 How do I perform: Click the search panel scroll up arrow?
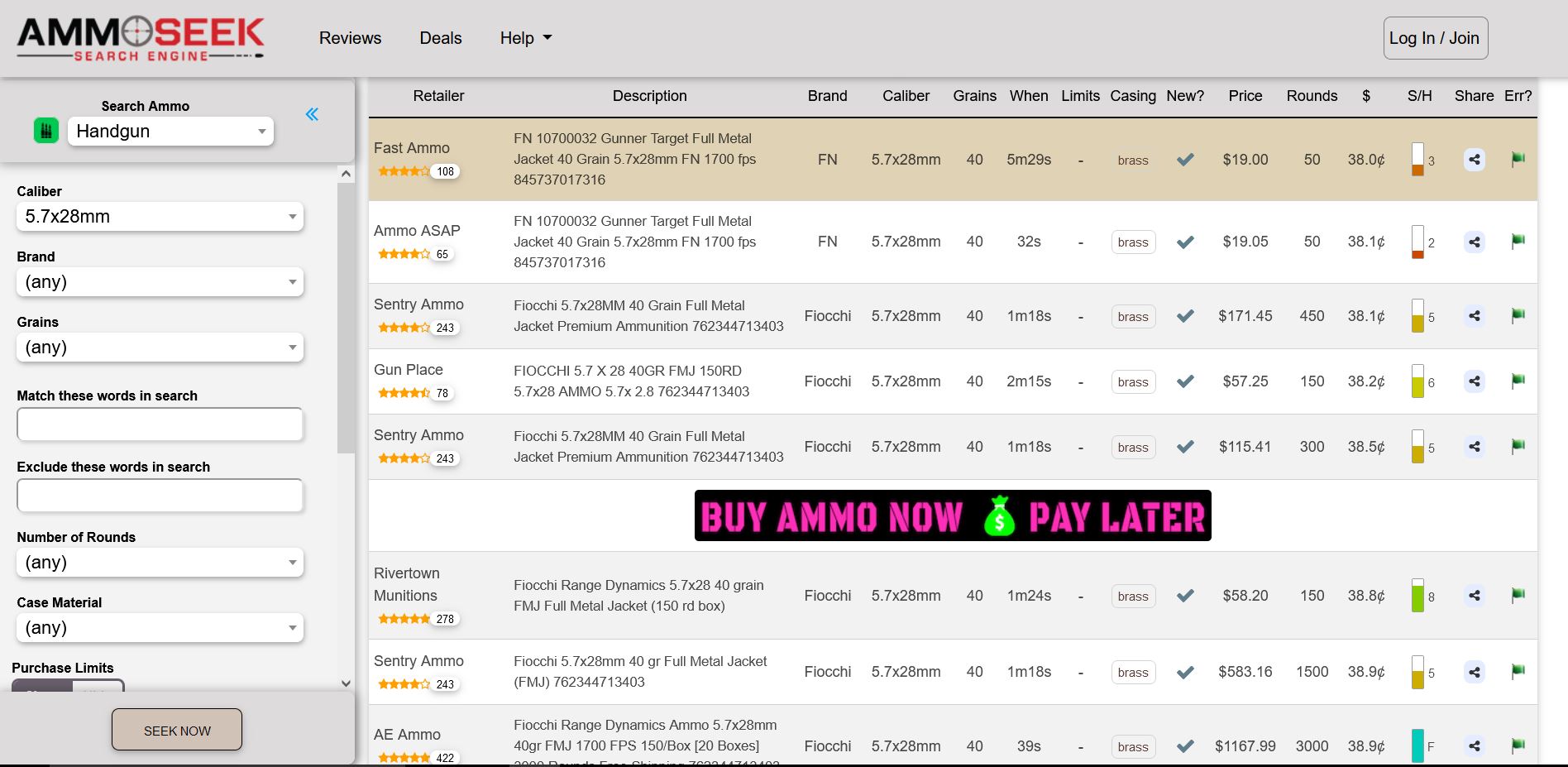346,174
